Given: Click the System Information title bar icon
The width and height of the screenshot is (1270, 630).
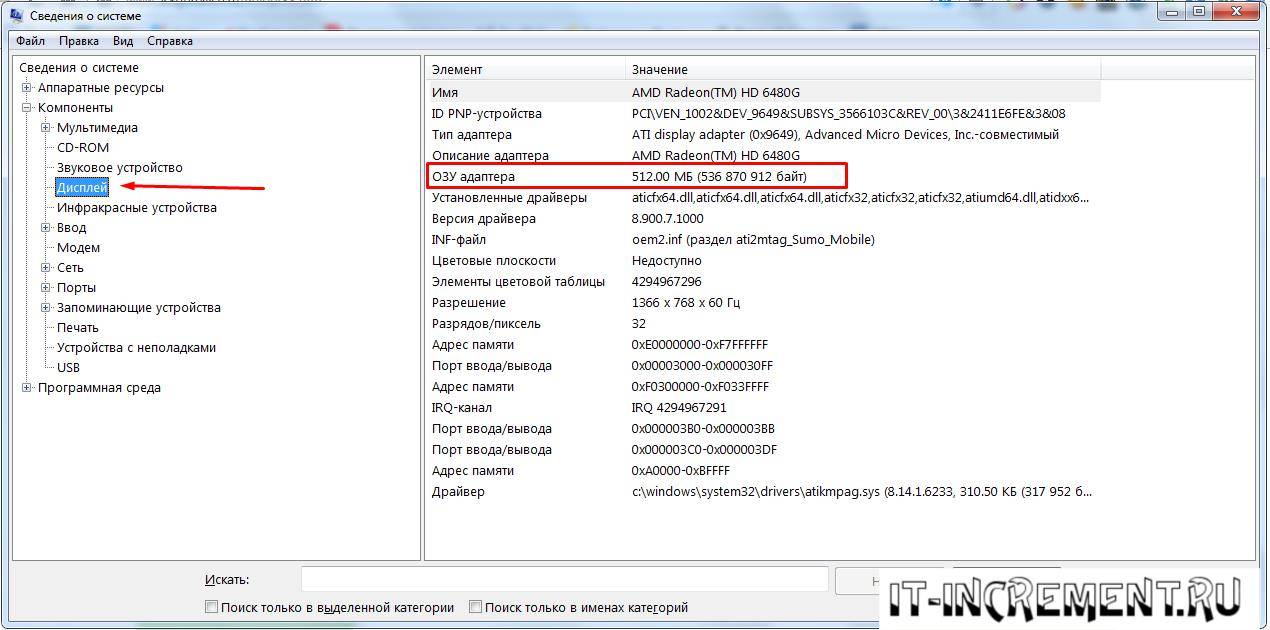Looking at the screenshot, I should tap(16, 15).
